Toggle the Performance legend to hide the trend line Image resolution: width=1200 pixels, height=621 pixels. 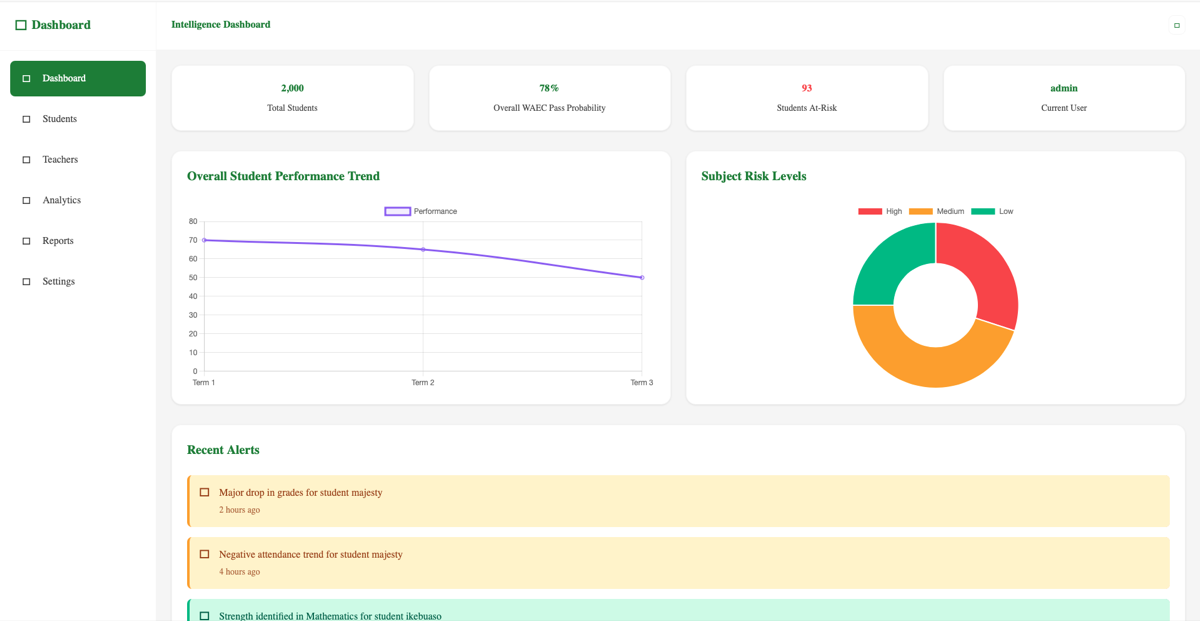coord(420,211)
